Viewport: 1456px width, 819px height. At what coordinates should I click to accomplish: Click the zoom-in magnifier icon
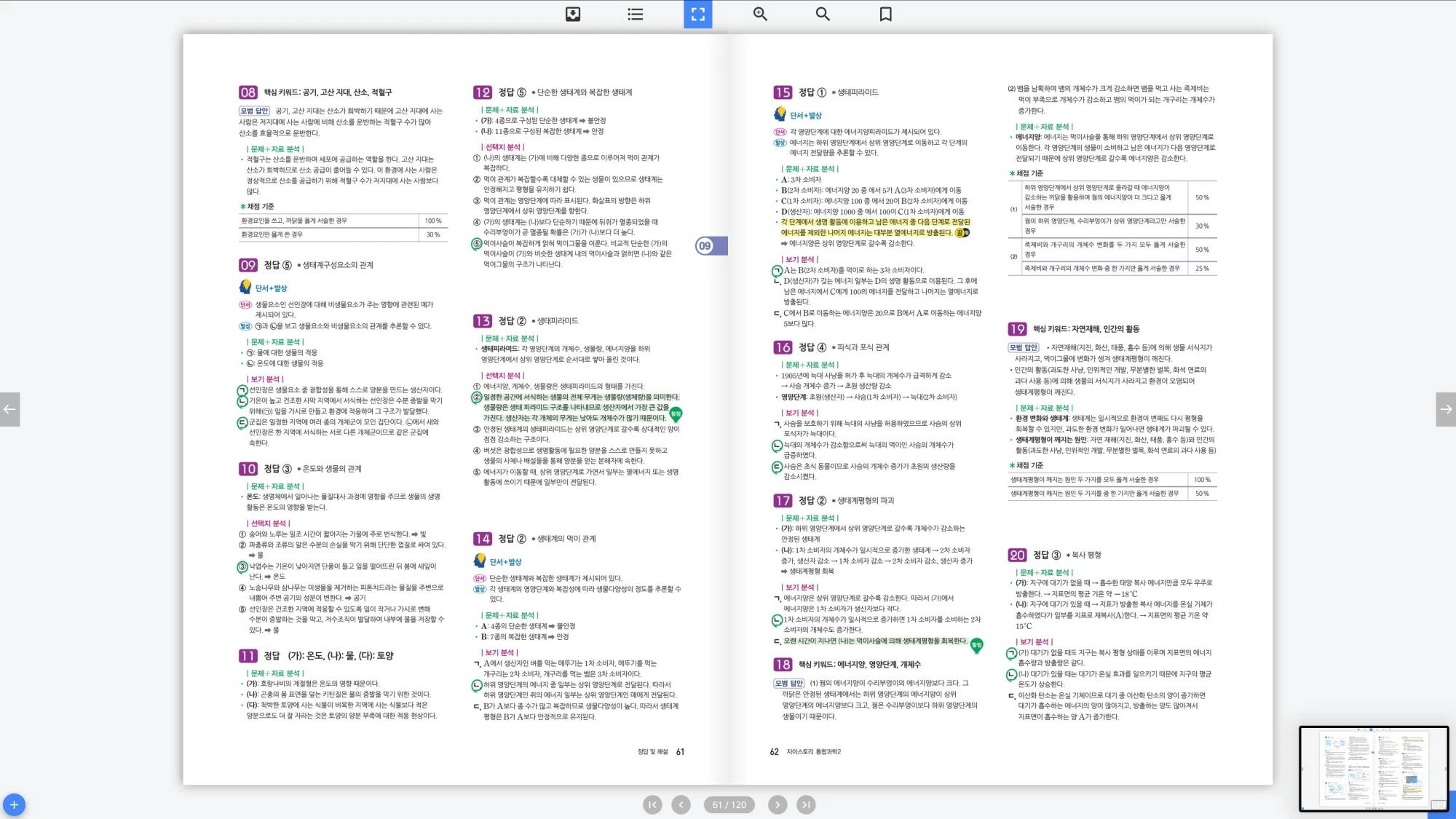(760, 14)
